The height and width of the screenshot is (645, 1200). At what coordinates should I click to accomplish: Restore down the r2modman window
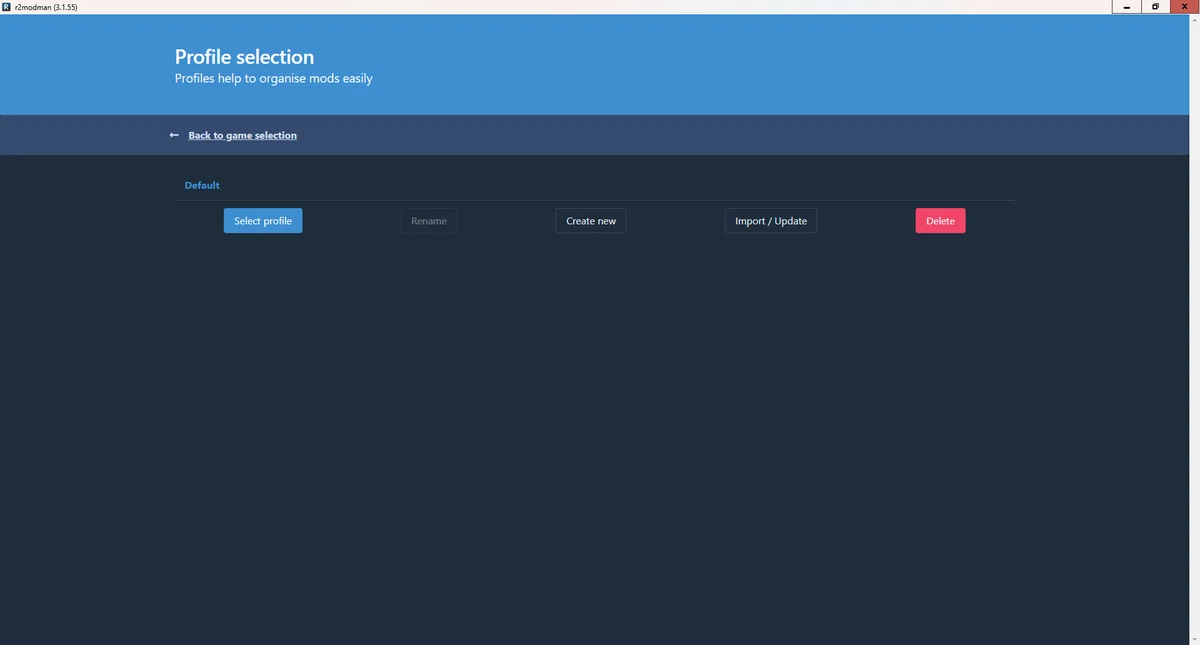coord(1155,7)
